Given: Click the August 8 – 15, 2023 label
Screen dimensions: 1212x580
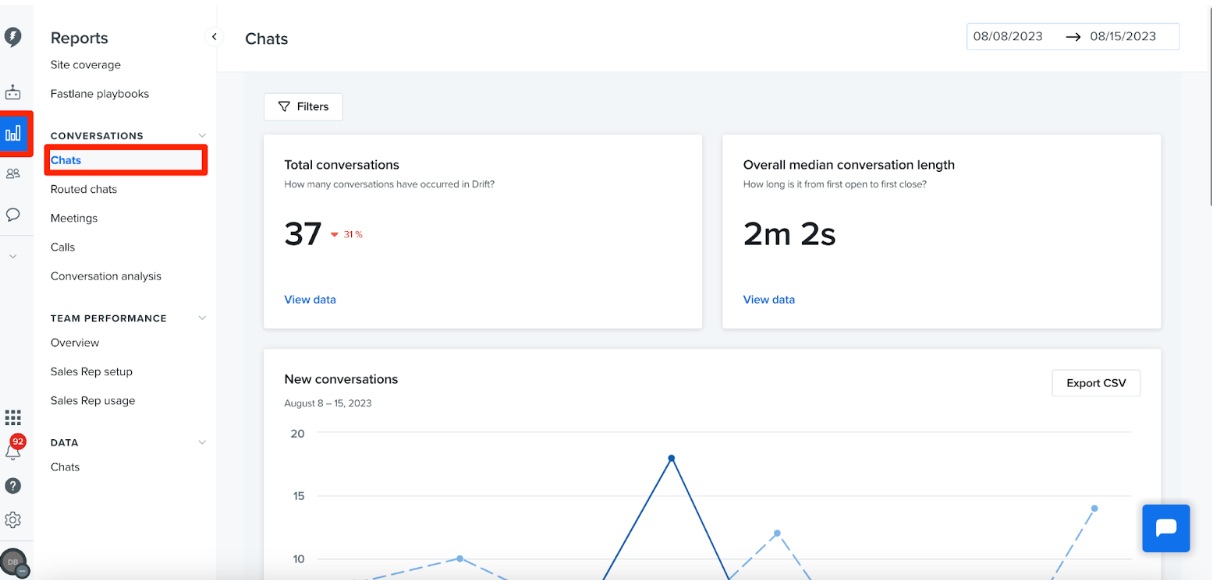Looking at the screenshot, I should point(328,403).
